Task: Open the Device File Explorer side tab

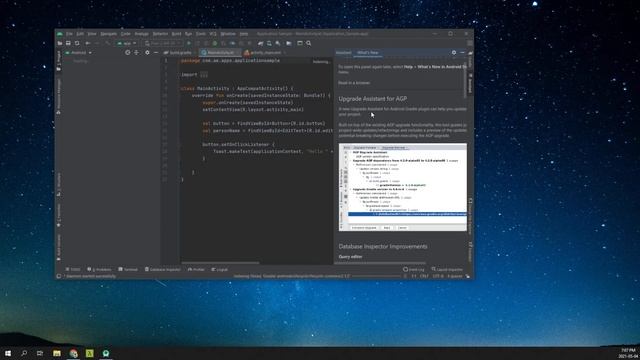Action: (x=470, y=216)
